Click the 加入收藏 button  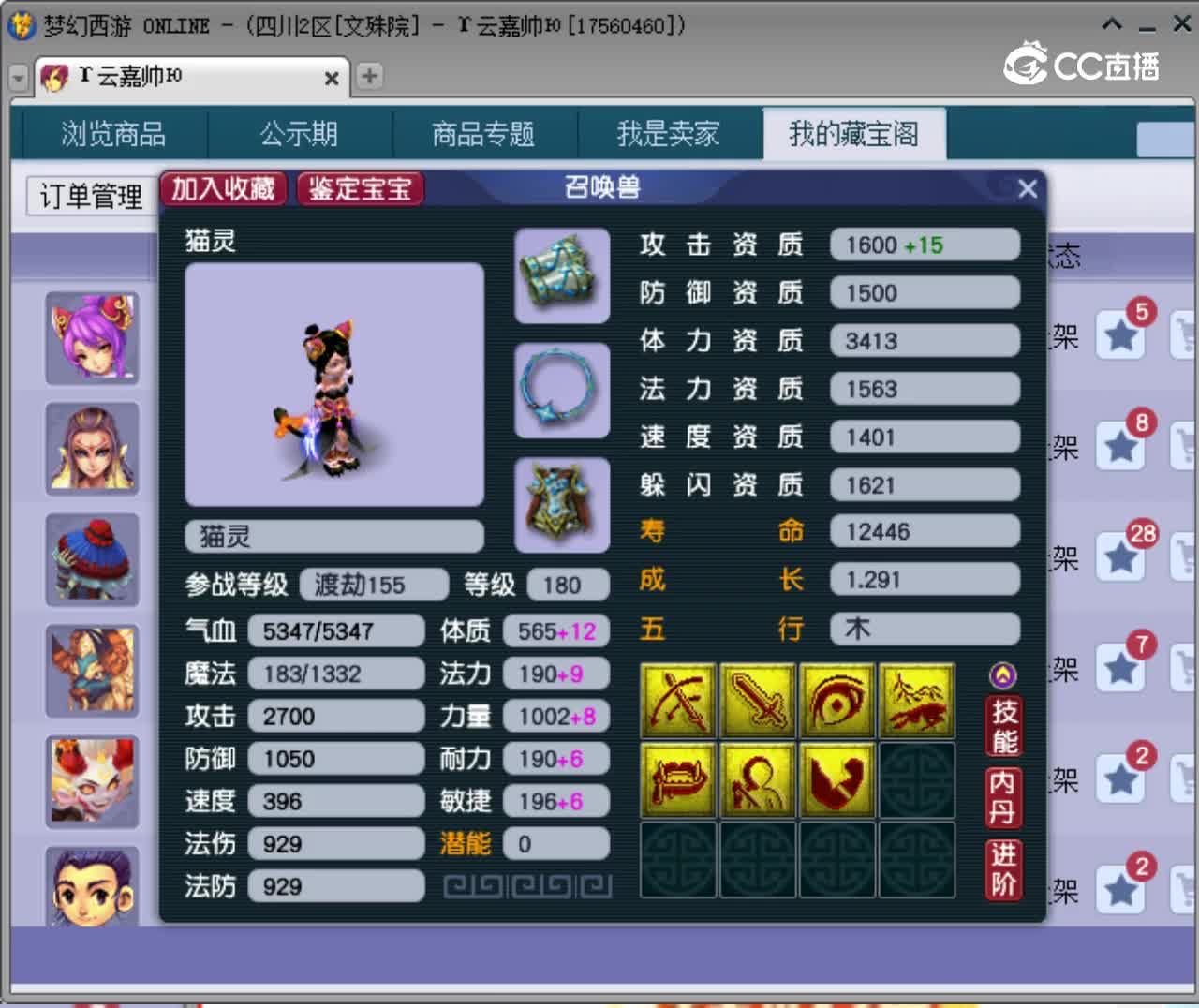point(223,188)
